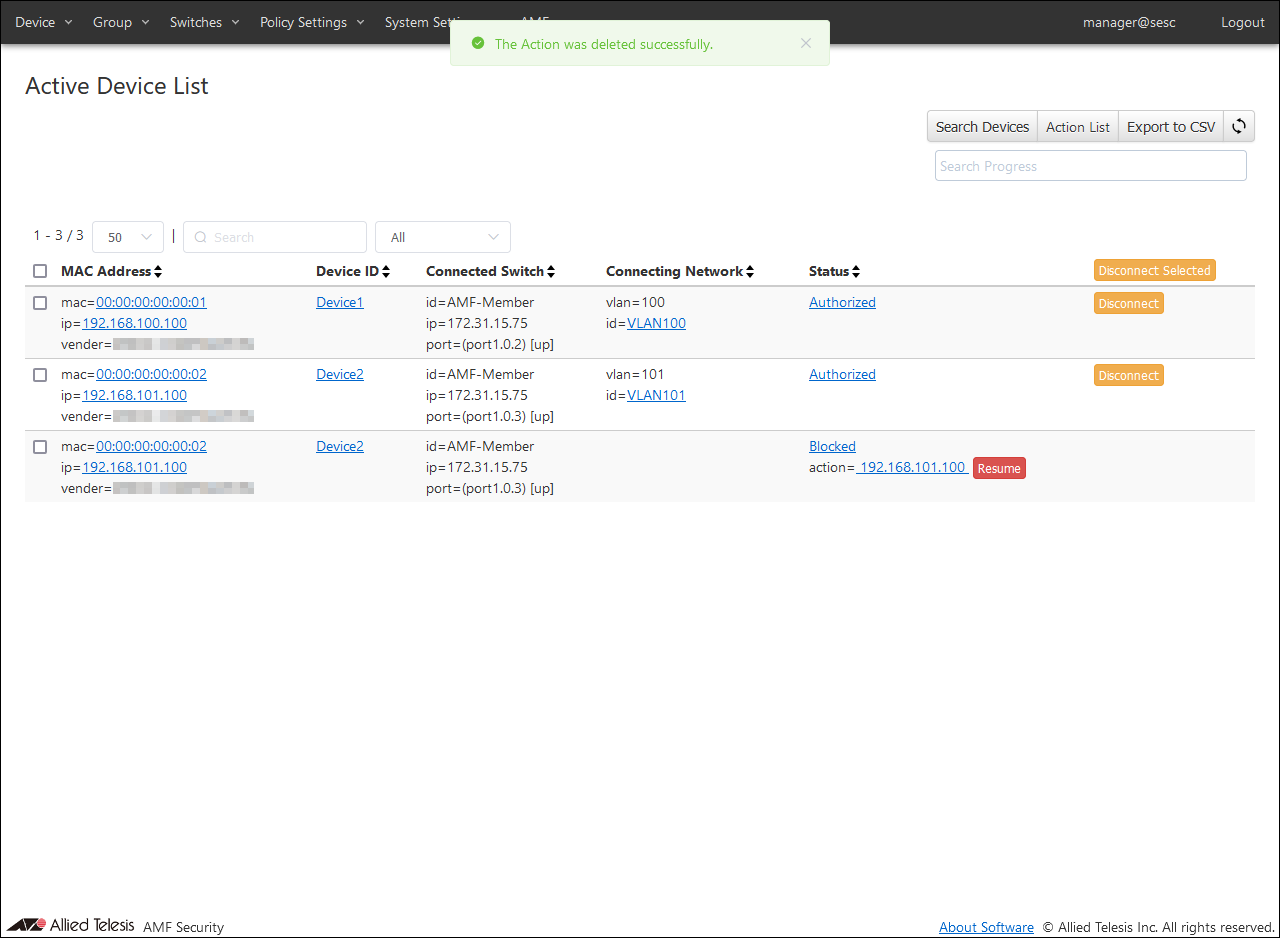Click the Disconnect Selected button
The width and height of the screenshot is (1280, 938).
click(1154, 271)
